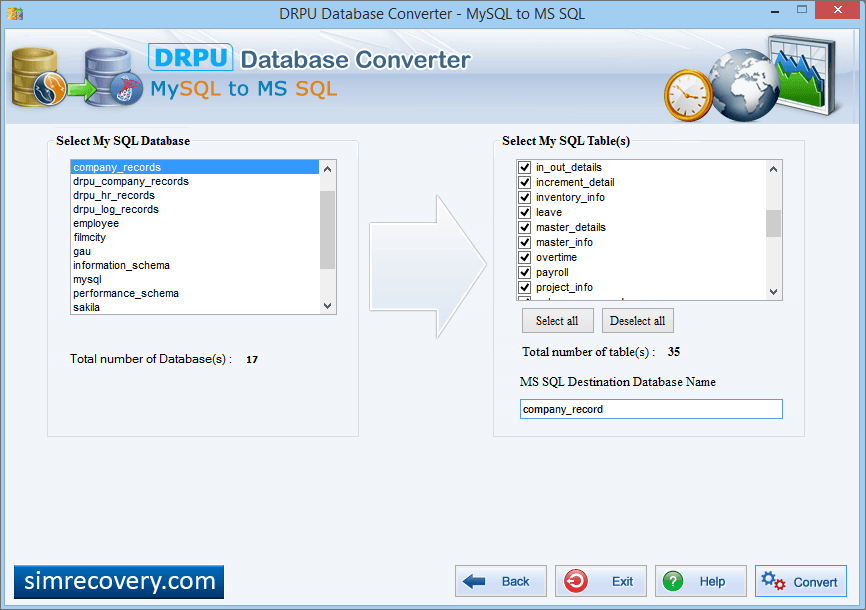
Task: Toggle the master_details checkbox
Action: [x=525, y=227]
